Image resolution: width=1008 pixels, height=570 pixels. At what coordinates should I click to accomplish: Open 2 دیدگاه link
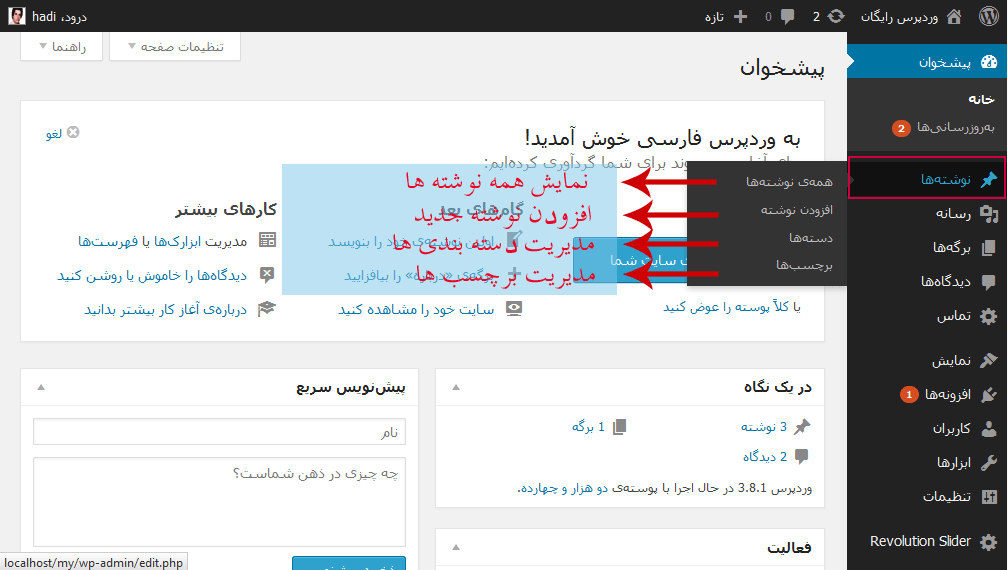(765, 457)
